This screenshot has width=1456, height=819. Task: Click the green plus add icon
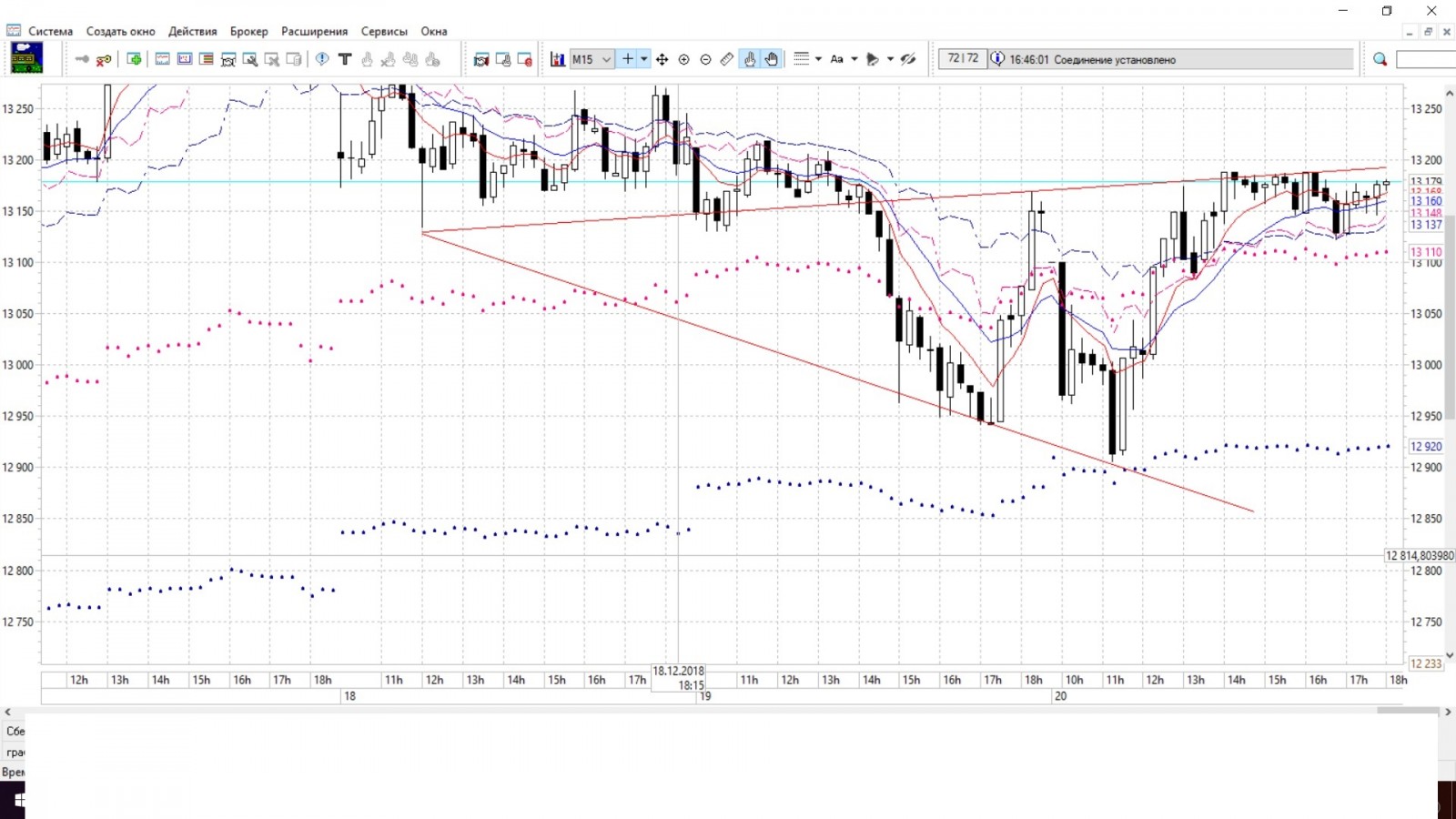pyautogui.click(x=135, y=59)
